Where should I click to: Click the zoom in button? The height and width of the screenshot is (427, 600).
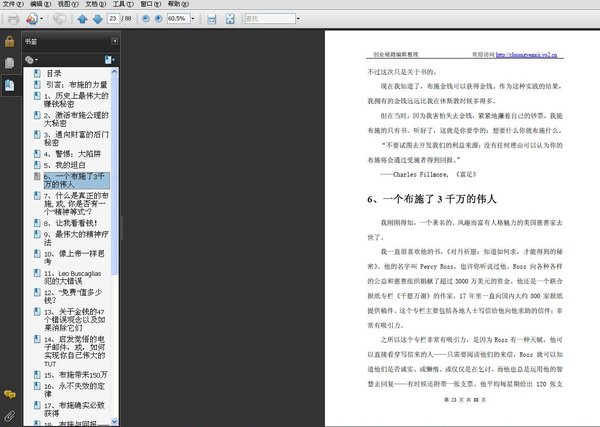pyautogui.click(x=158, y=19)
